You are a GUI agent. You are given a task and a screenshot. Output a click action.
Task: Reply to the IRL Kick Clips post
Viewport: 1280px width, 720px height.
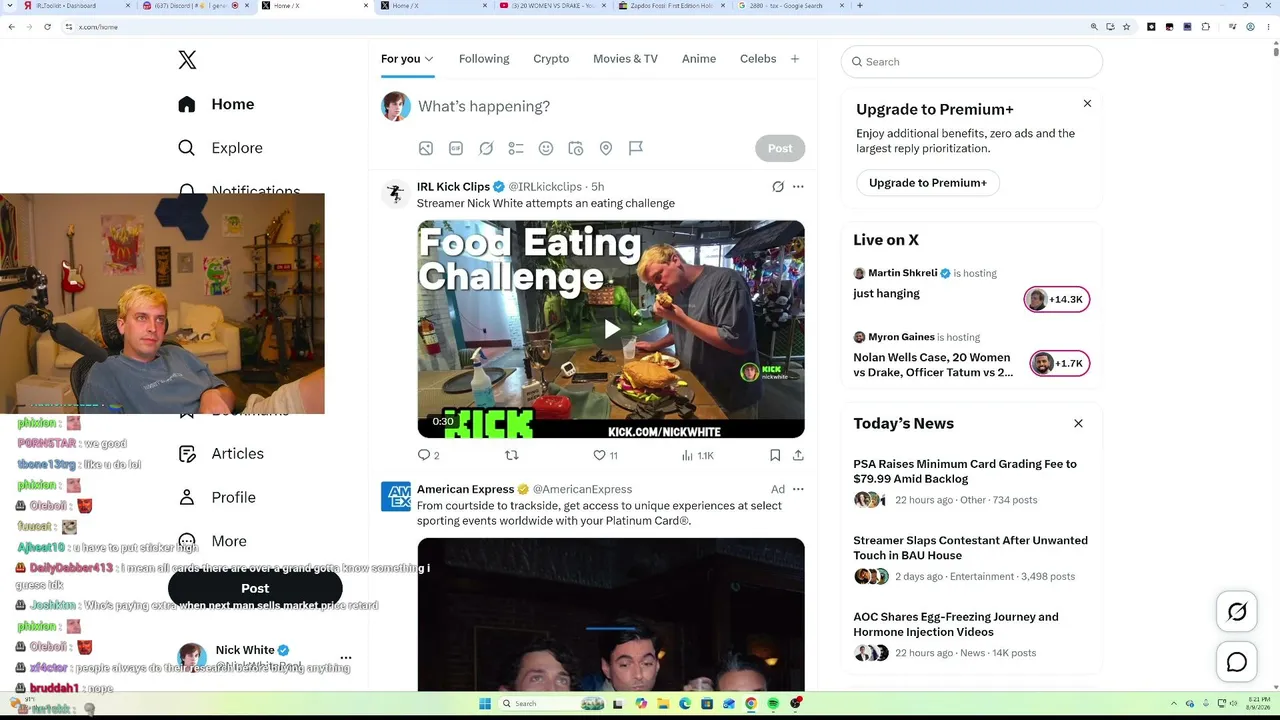click(428, 455)
